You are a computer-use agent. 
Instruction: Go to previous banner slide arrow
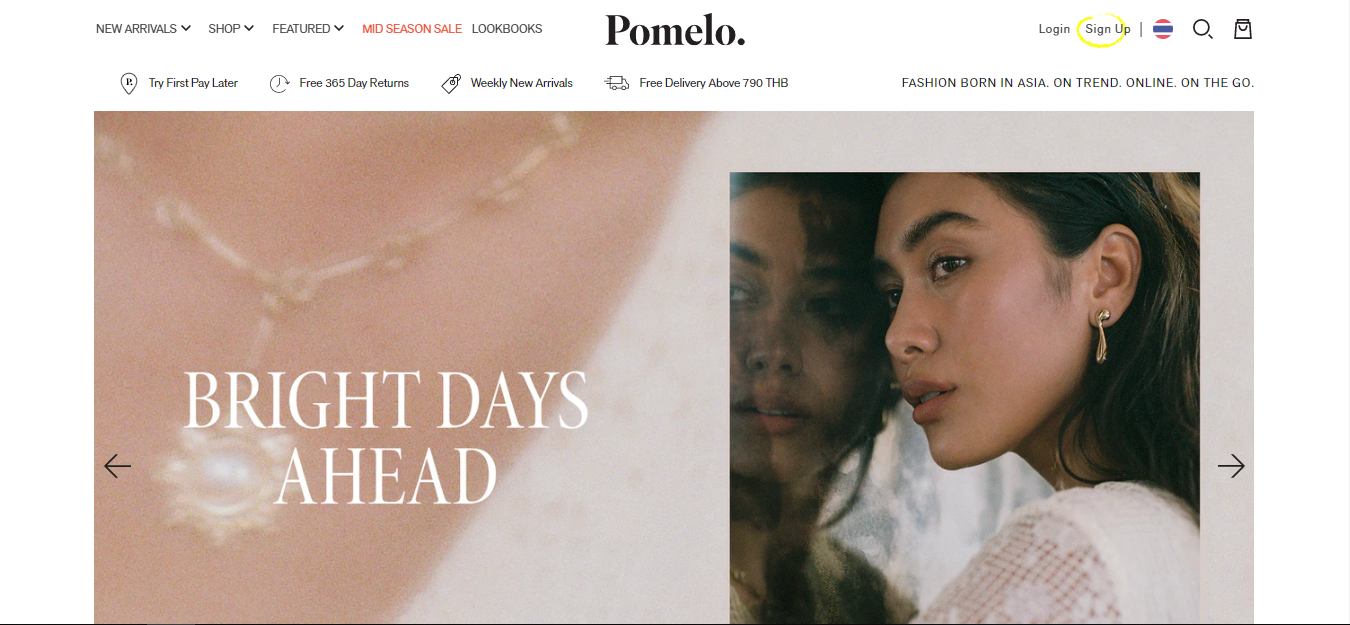(117, 466)
